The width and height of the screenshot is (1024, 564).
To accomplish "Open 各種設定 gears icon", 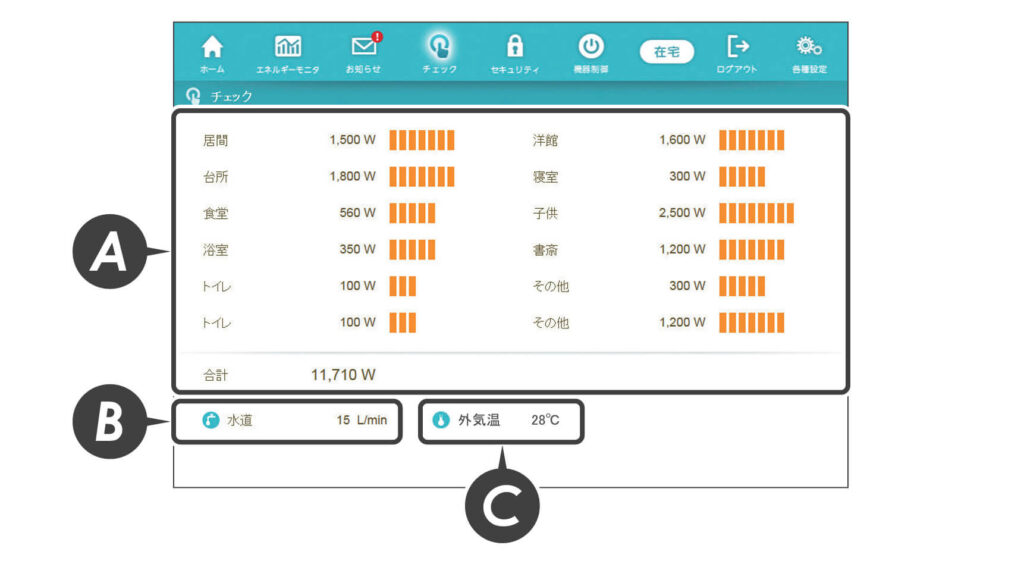I will pos(808,46).
